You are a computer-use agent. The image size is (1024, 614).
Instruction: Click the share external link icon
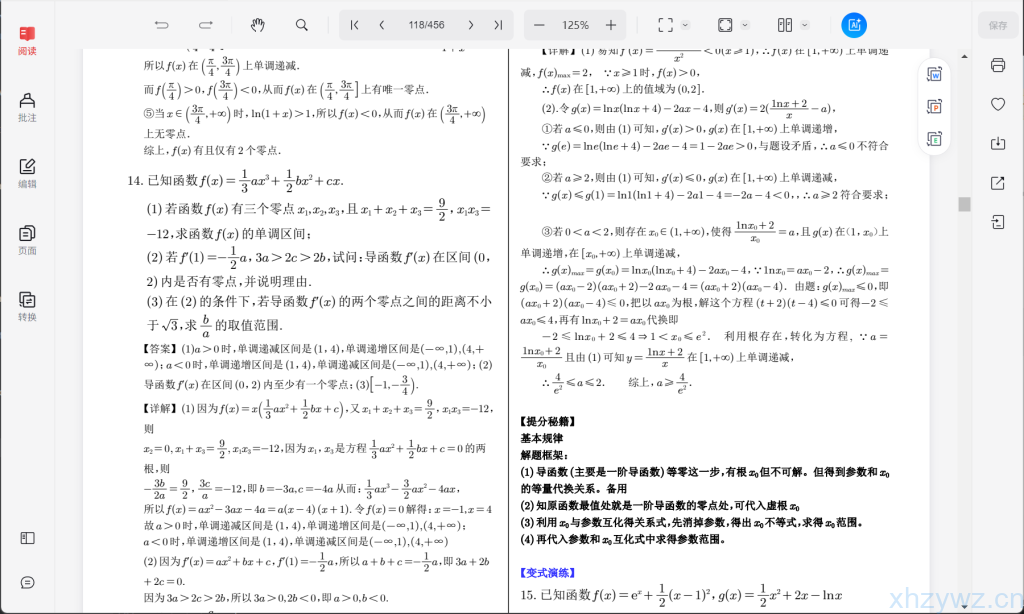(x=997, y=183)
